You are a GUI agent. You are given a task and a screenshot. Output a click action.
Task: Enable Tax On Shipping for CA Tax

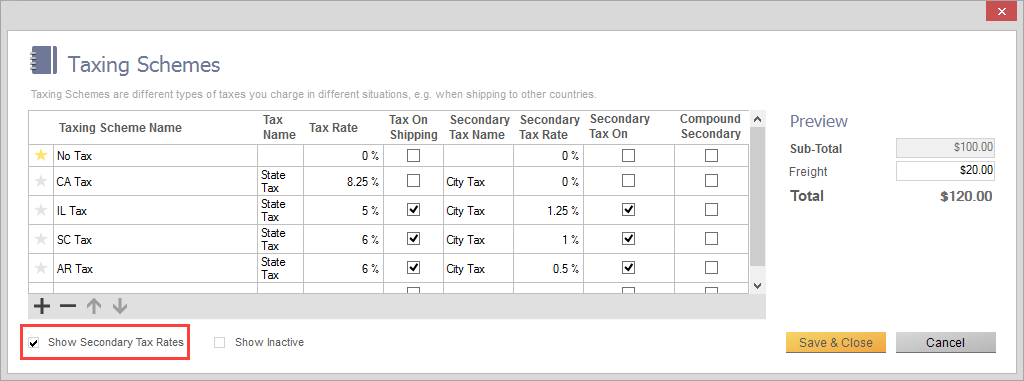[x=413, y=181]
